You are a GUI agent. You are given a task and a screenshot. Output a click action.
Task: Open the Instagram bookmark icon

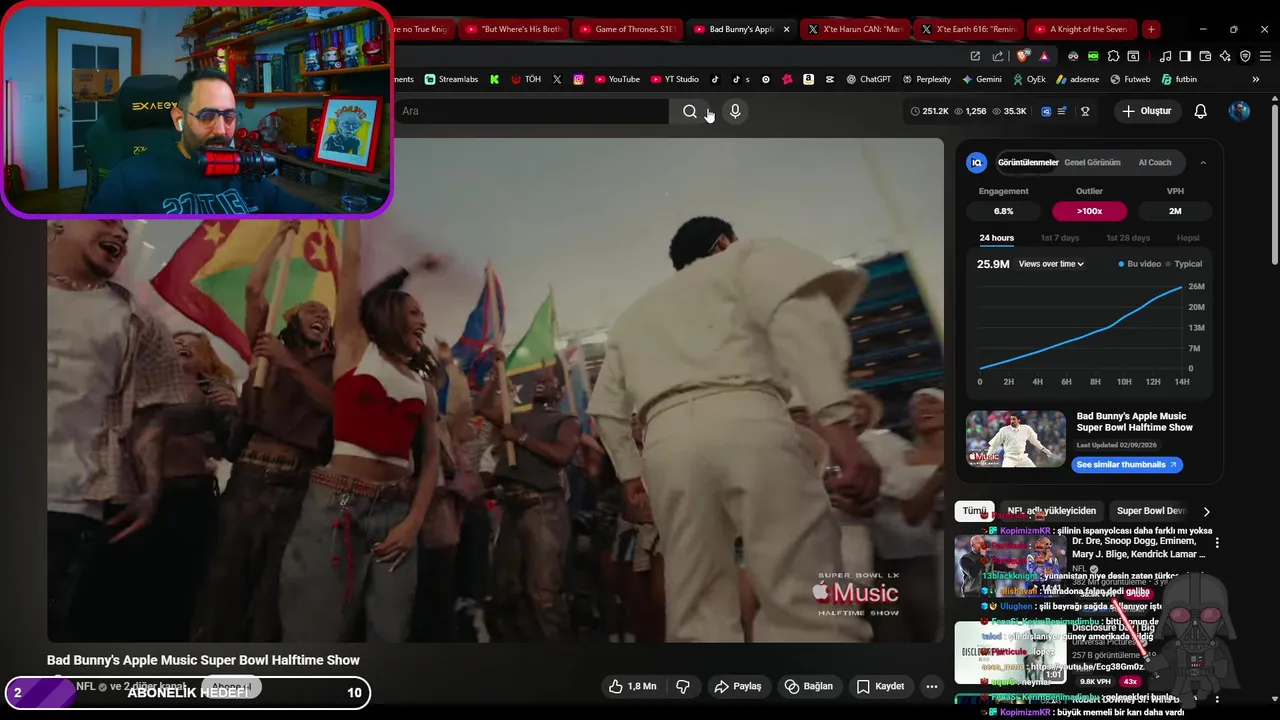pyautogui.click(x=578, y=79)
